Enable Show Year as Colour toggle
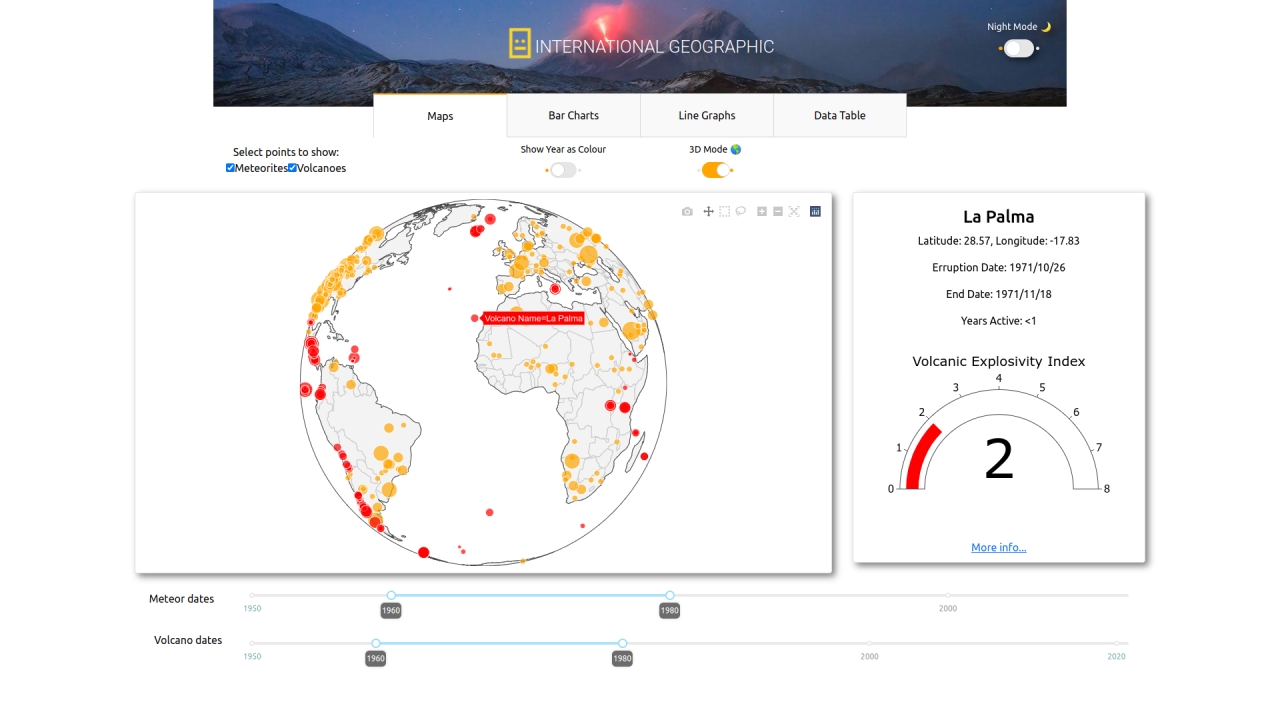The height and width of the screenshot is (720, 1280). 563,170
